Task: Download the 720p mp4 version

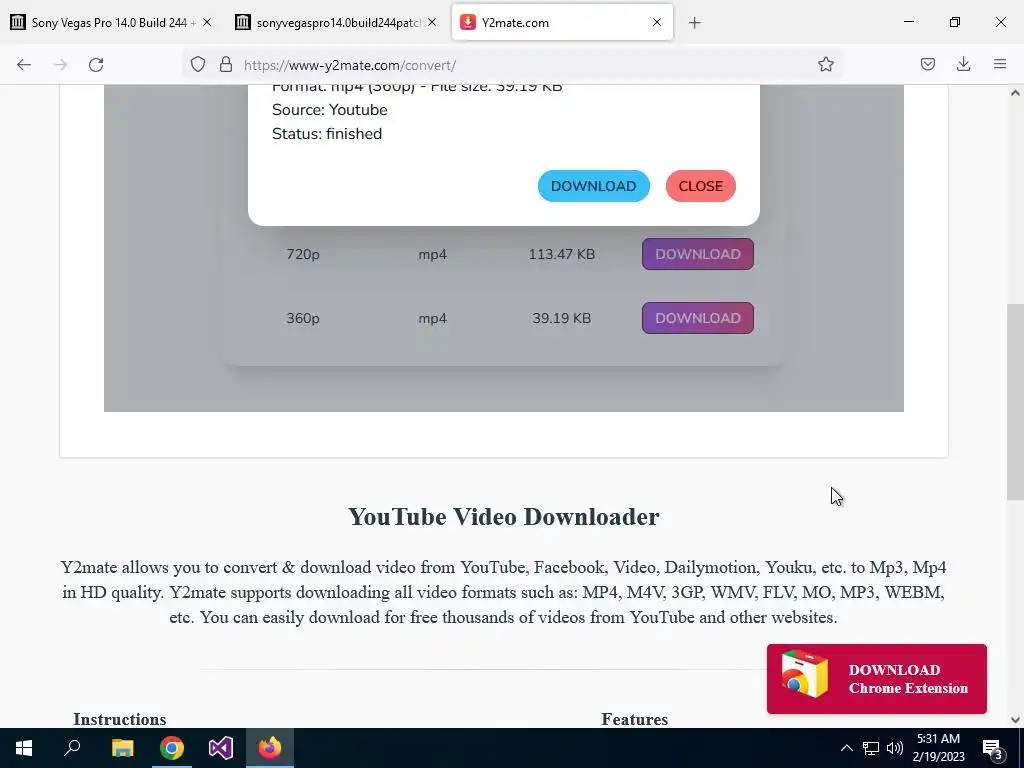Action: coord(697,254)
